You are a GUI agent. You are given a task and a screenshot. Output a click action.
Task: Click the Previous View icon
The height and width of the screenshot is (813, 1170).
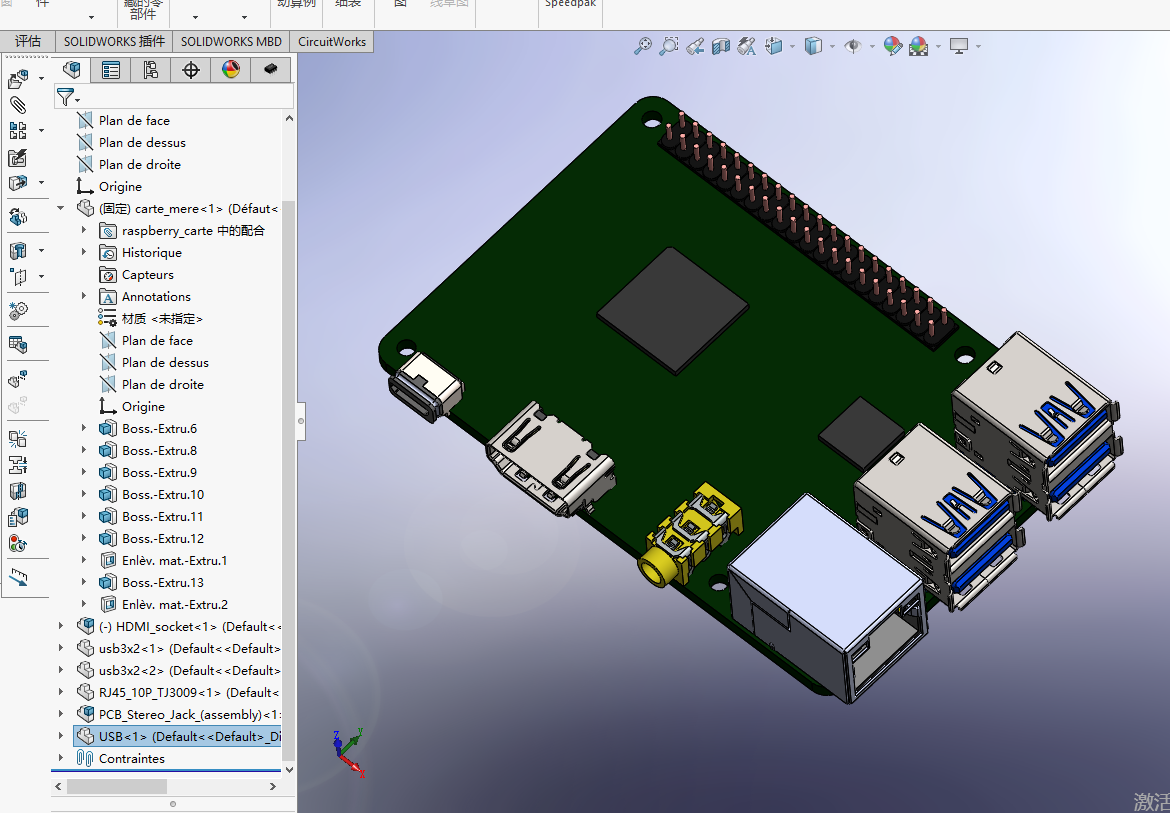[x=695, y=46]
